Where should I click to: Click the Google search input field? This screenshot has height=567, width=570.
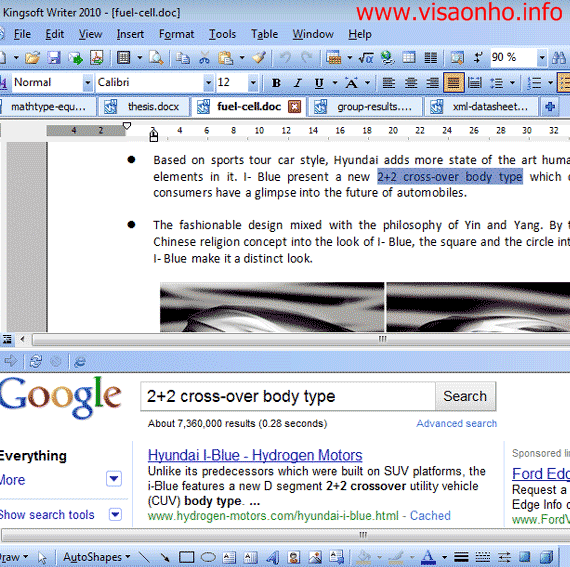[x=288, y=396]
